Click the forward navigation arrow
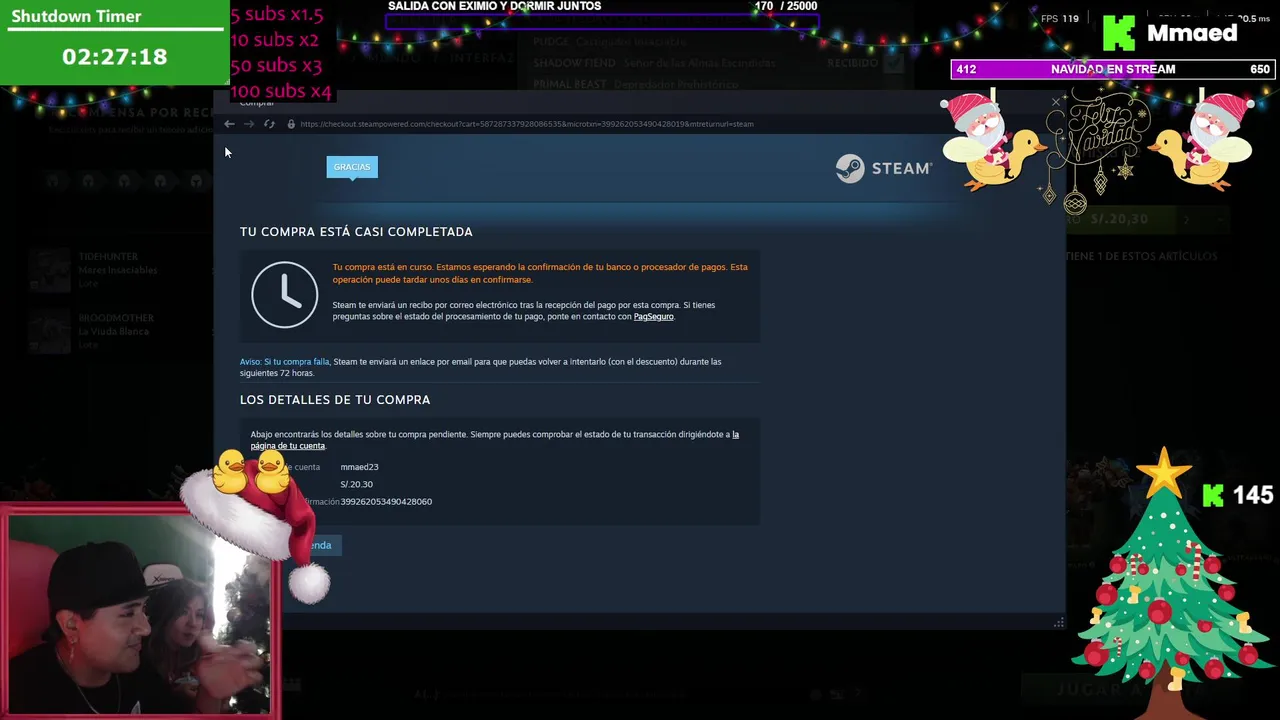The height and width of the screenshot is (720, 1280). (x=249, y=124)
